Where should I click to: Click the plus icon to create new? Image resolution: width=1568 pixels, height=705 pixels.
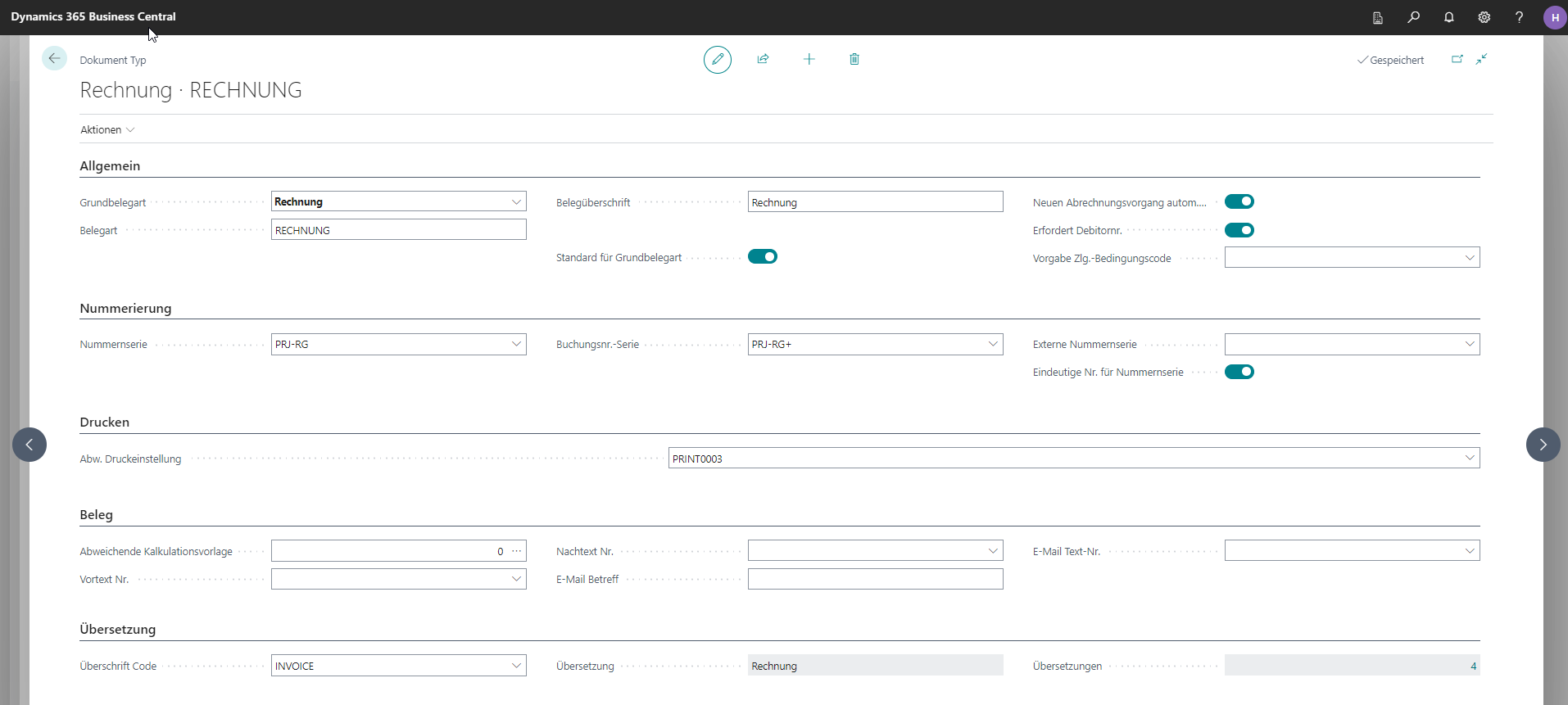[x=809, y=59]
